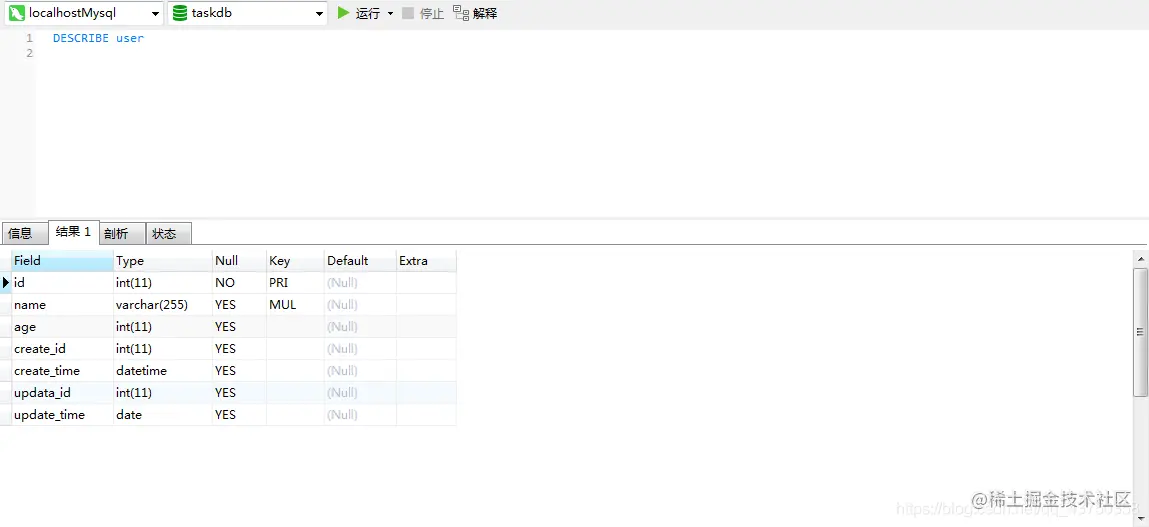Click line number 2 in the editor gutter
The width and height of the screenshot is (1149, 527).
tap(29, 54)
